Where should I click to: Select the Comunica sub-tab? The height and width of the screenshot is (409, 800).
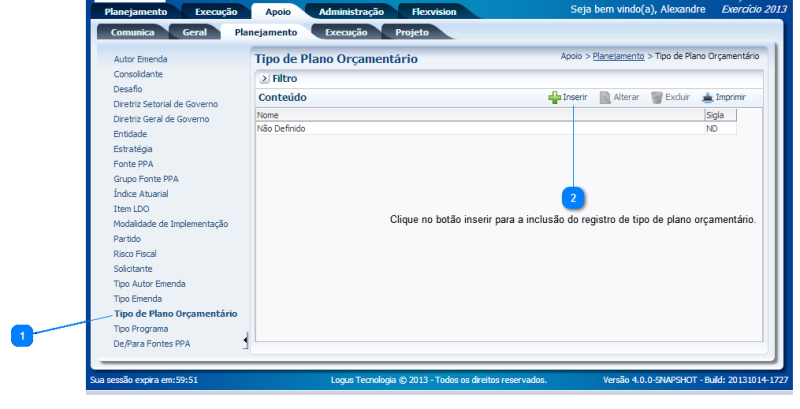(x=132, y=32)
